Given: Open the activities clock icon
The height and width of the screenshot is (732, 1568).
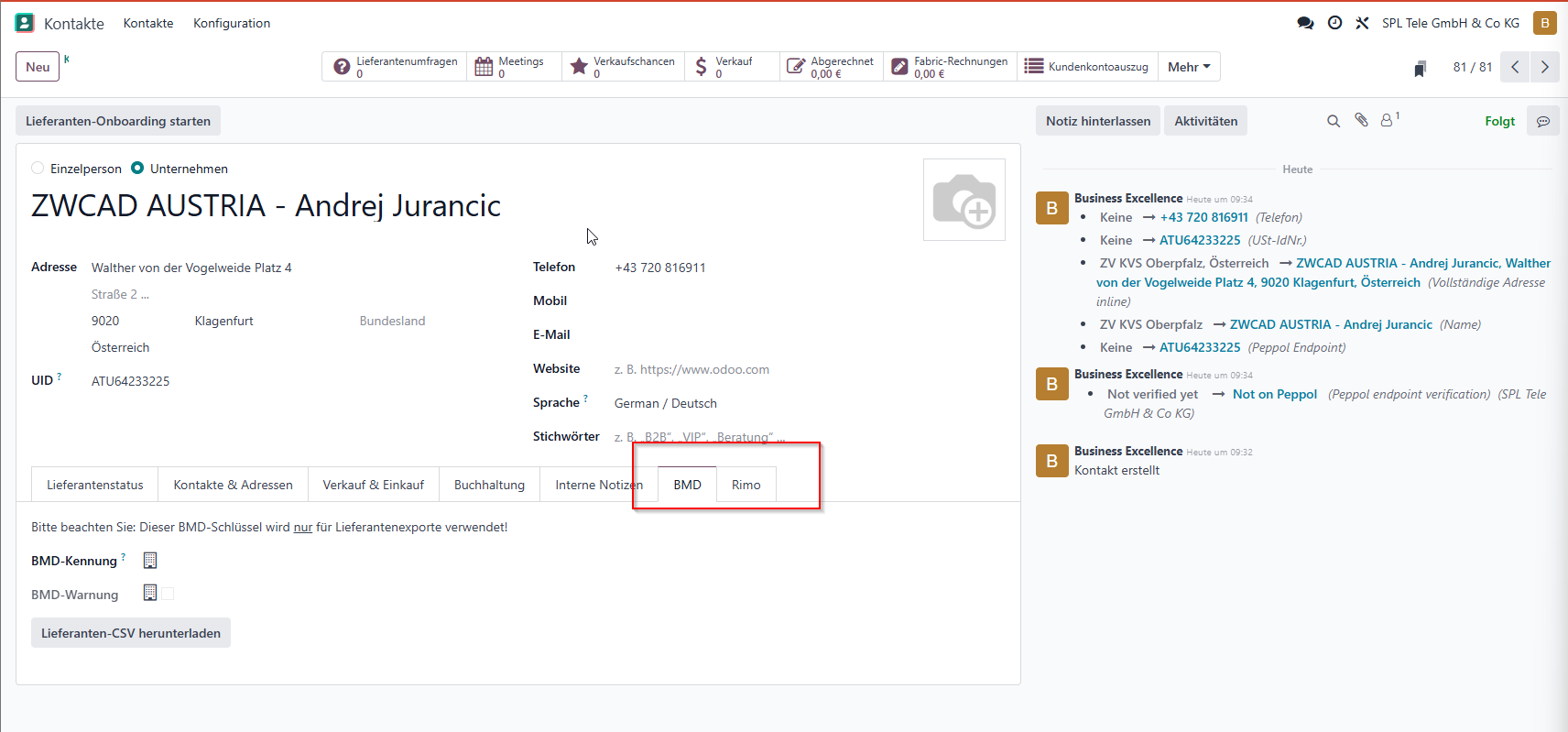Looking at the screenshot, I should (1335, 23).
